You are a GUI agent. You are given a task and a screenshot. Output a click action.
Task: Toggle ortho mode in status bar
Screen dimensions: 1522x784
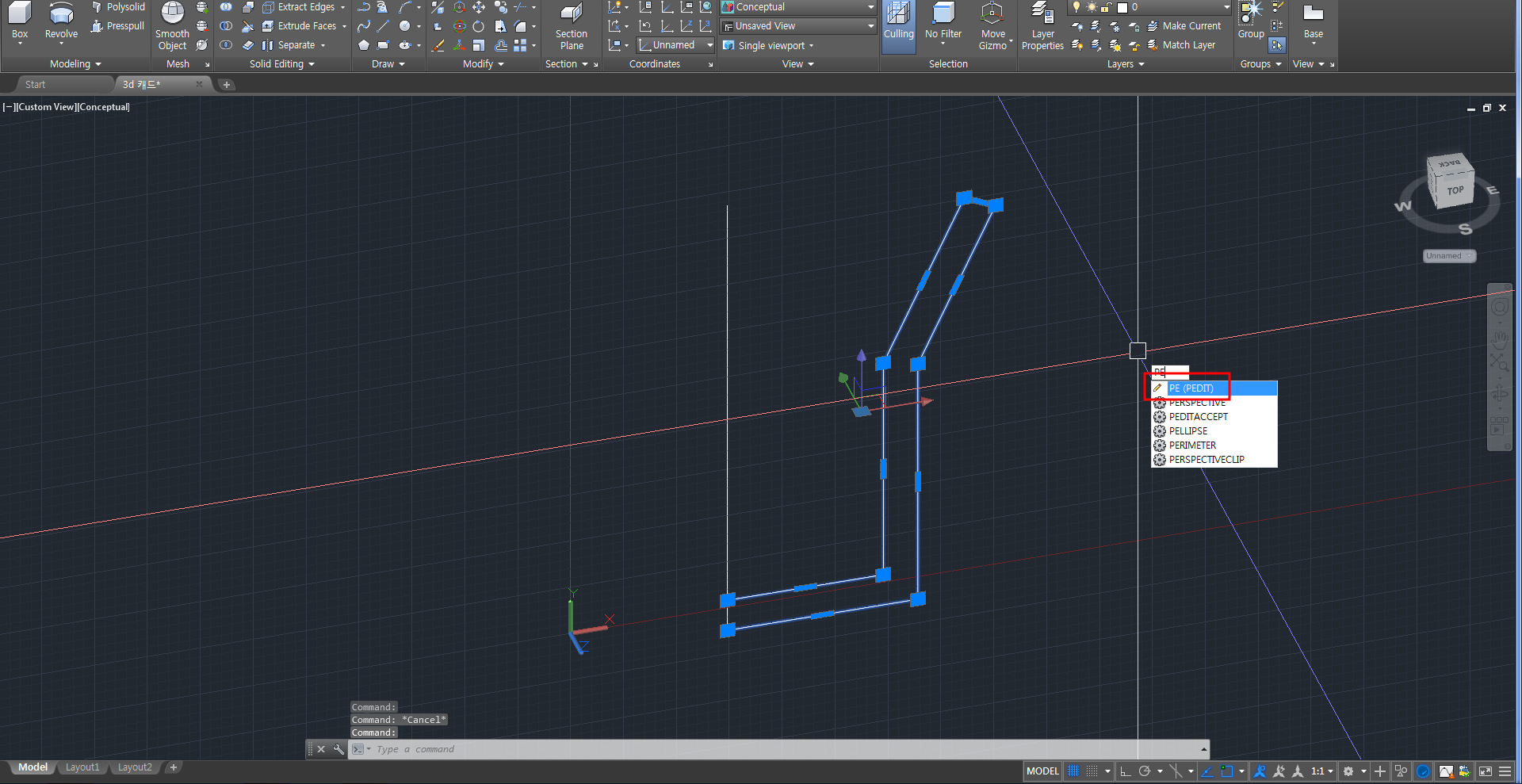tap(1125, 771)
